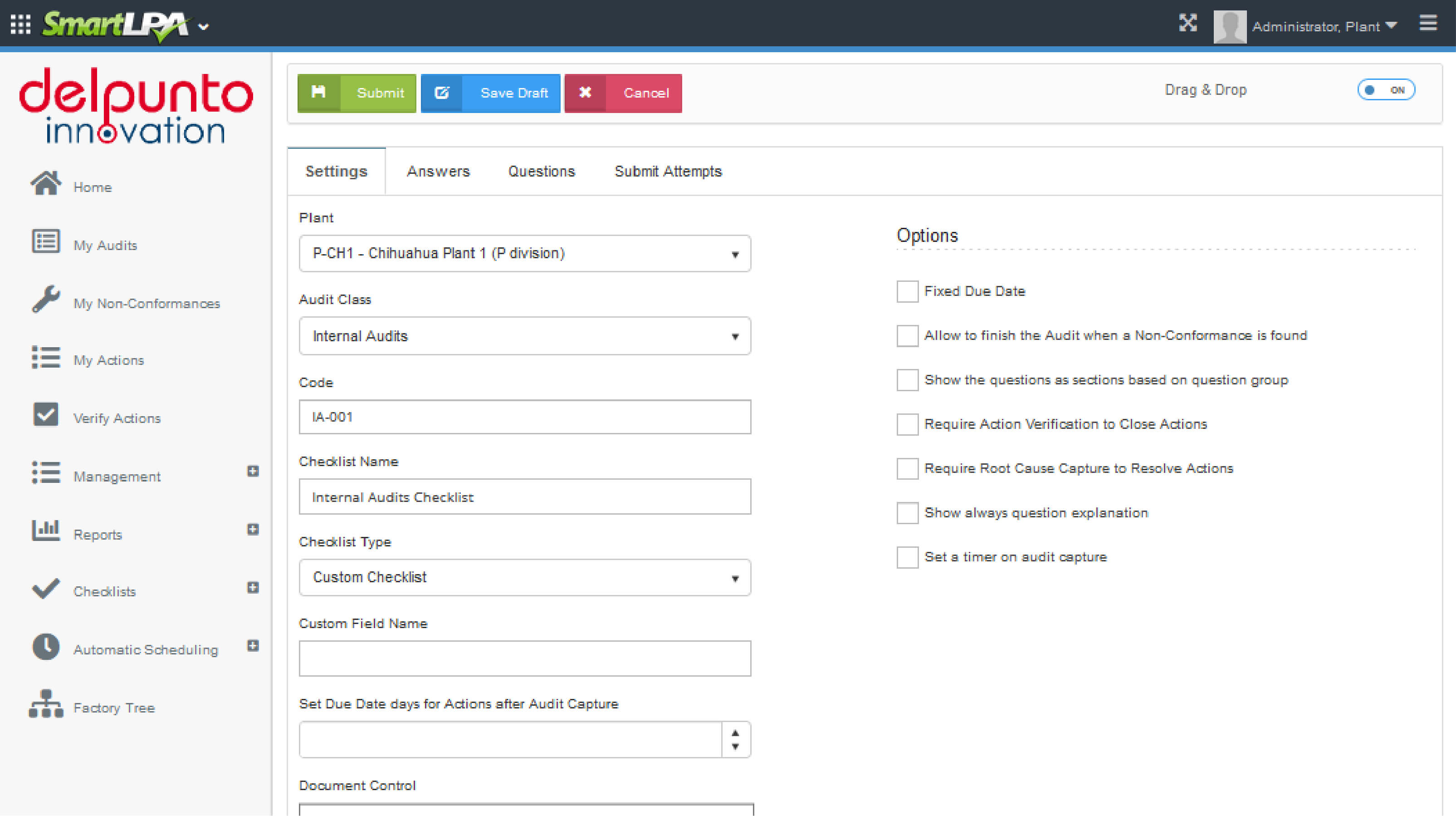This screenshot has width=1456, height=816.
Task: Click the floppy disk save icon
Action: (319, 92)
